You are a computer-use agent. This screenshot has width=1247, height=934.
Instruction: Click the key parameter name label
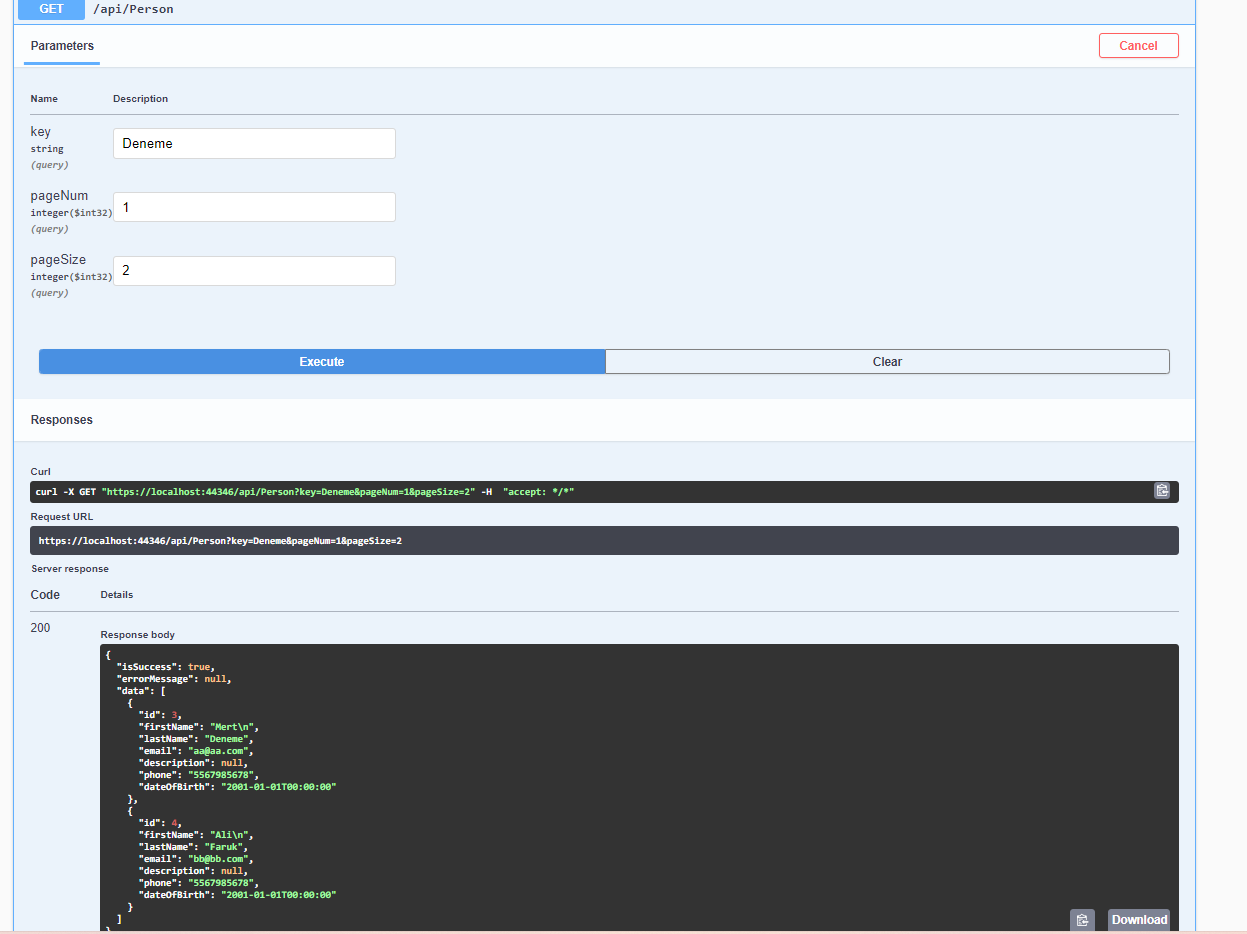click(40, 132)
